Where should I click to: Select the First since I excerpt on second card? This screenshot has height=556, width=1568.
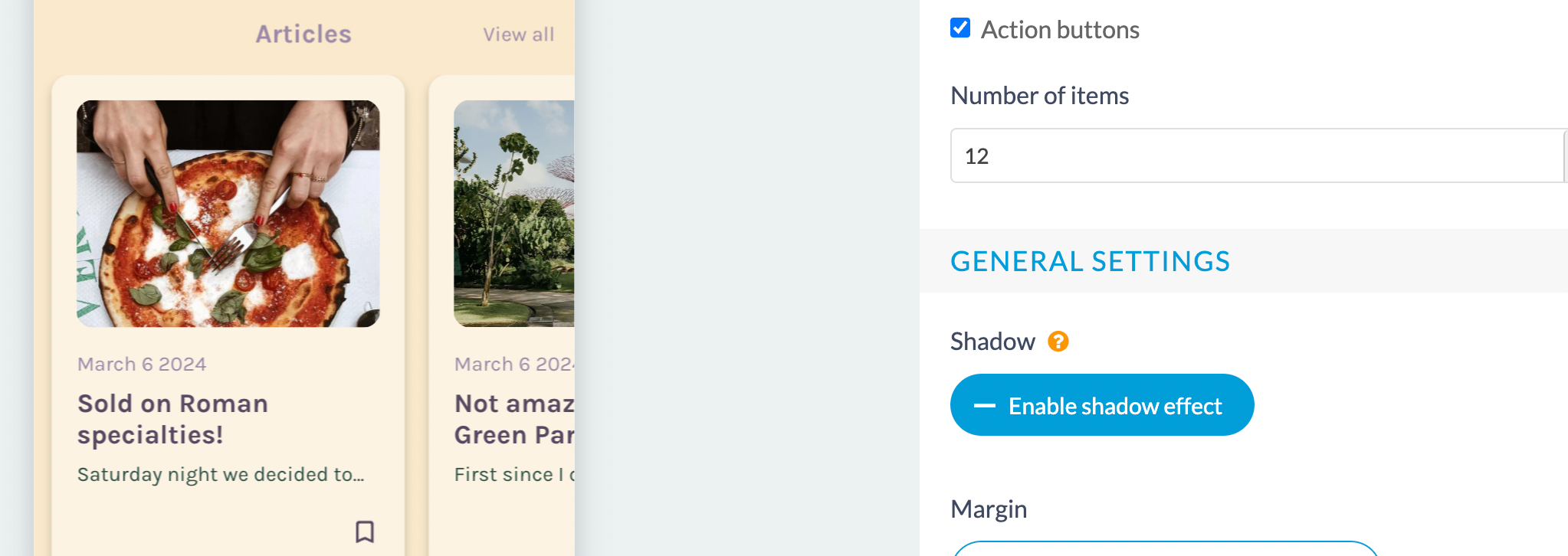[514, 475]
